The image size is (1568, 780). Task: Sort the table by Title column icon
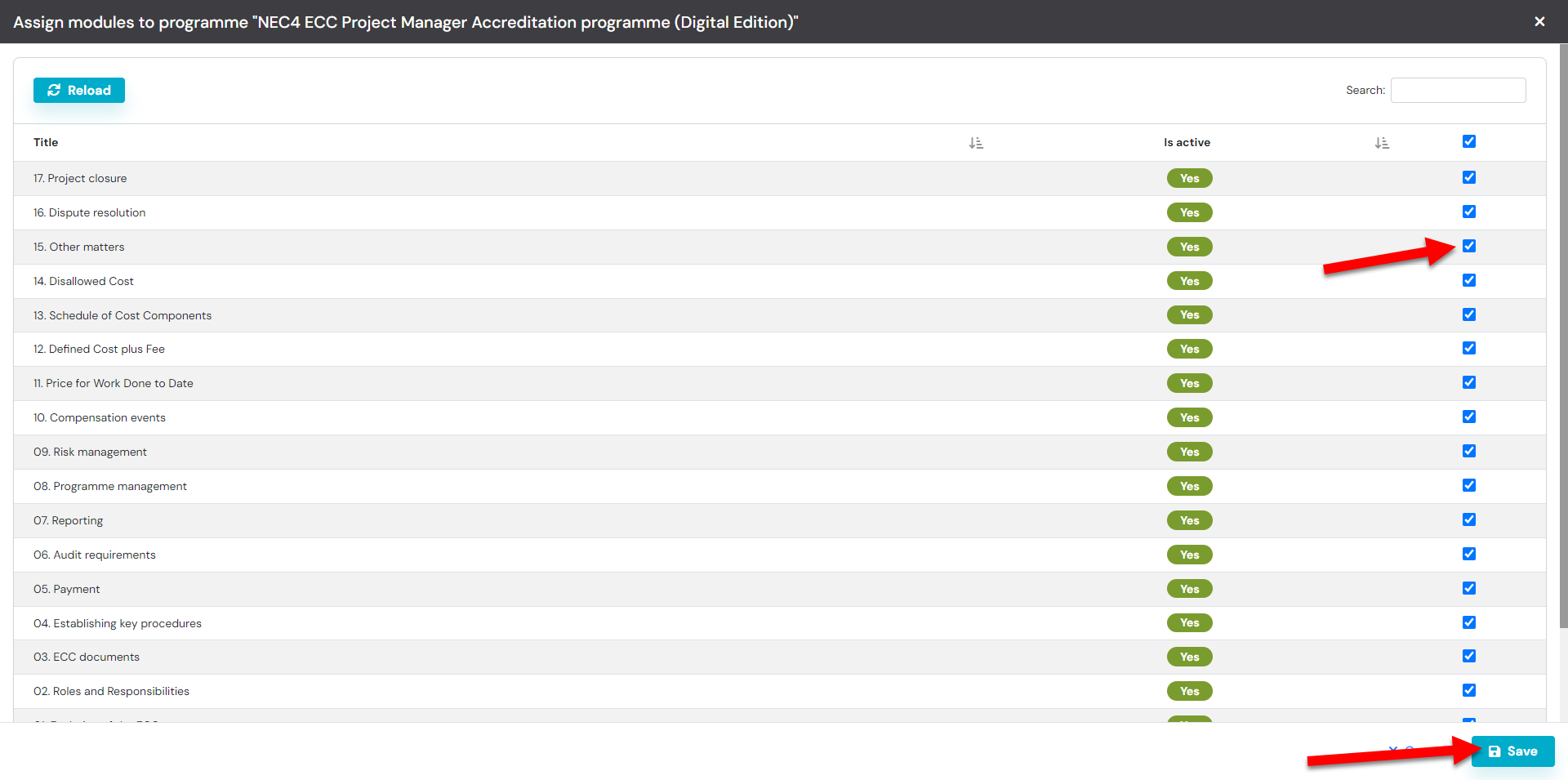click(976, 143)
